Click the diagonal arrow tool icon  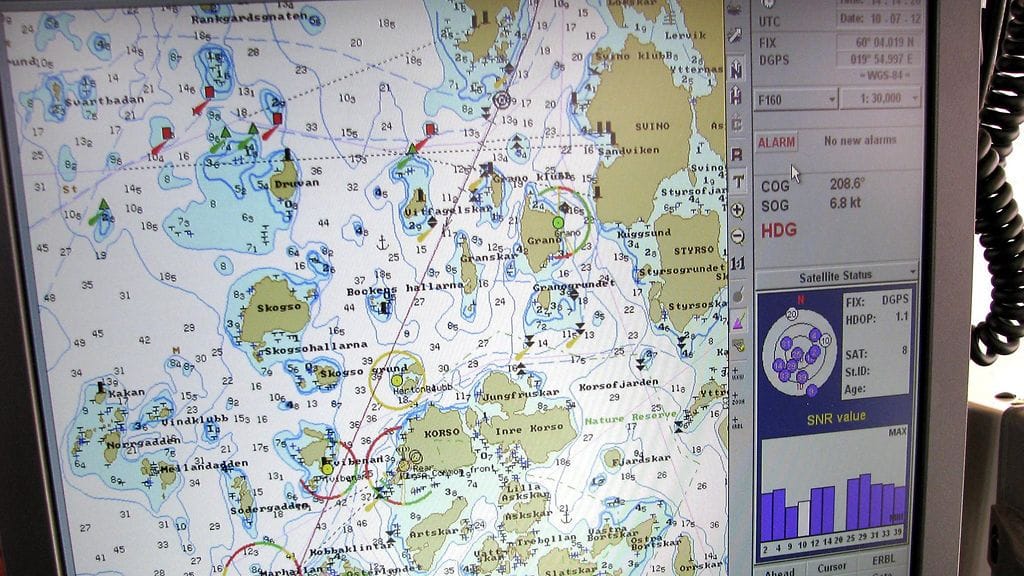tap(736, 37)
